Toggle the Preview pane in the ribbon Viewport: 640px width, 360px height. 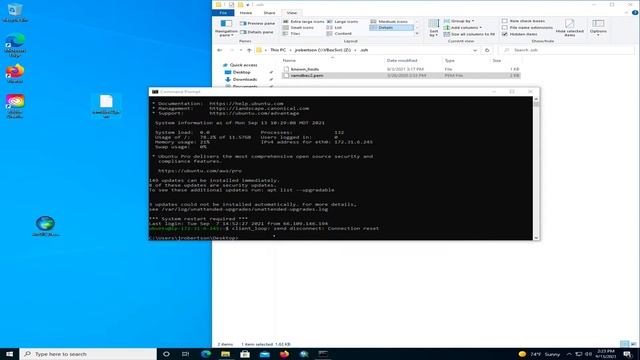click(x=258, y=23)
